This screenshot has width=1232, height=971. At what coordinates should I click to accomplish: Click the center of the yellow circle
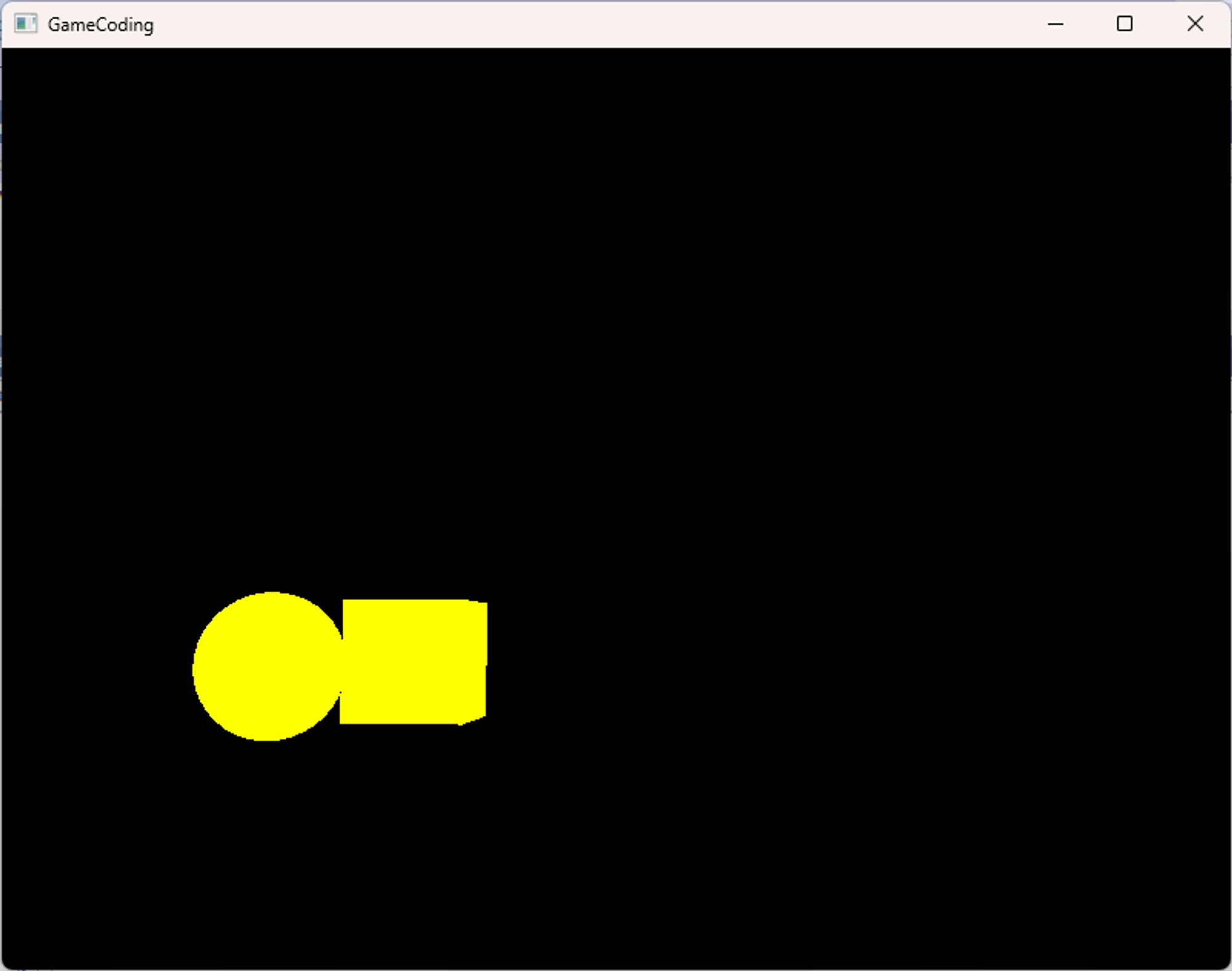pyautogui.click(x=268, y=667)
